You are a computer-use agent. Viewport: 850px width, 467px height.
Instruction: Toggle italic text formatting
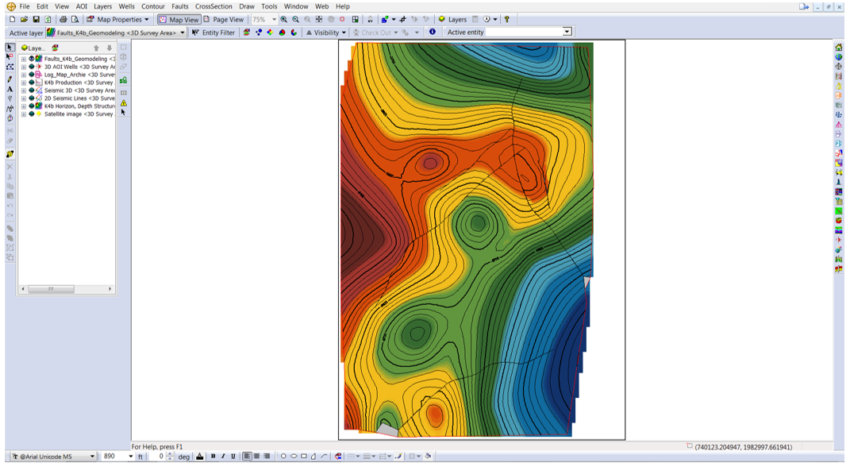(223, 457)
